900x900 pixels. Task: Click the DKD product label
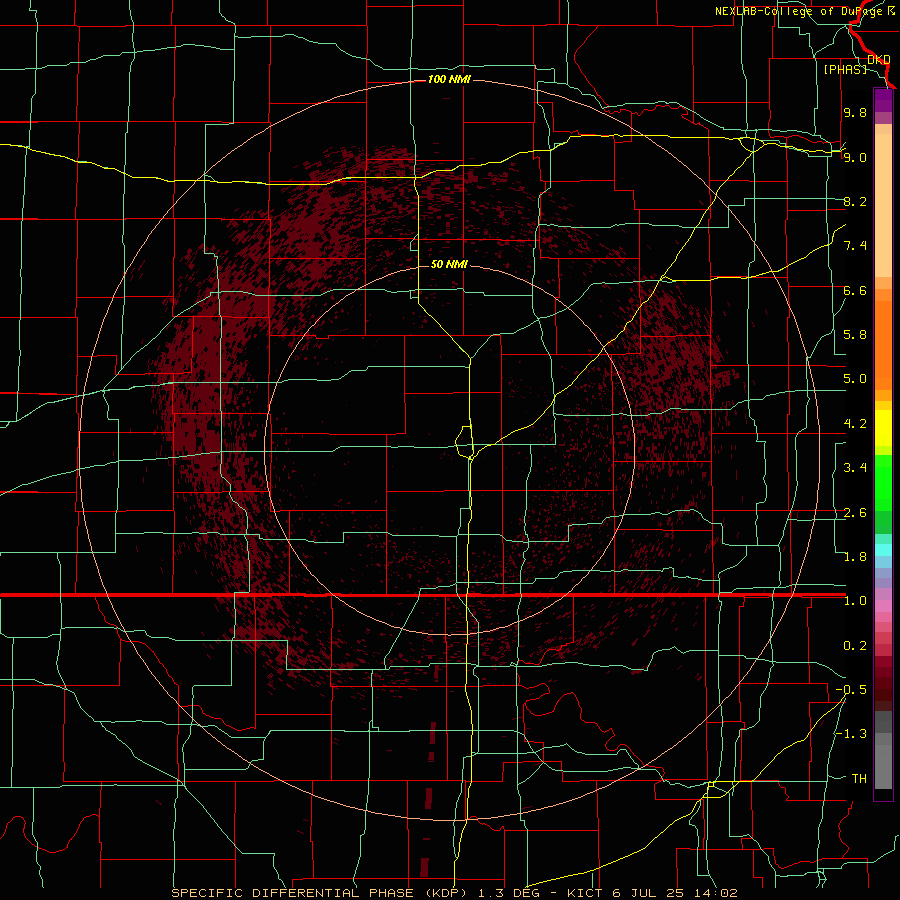(x=879, y=59)
